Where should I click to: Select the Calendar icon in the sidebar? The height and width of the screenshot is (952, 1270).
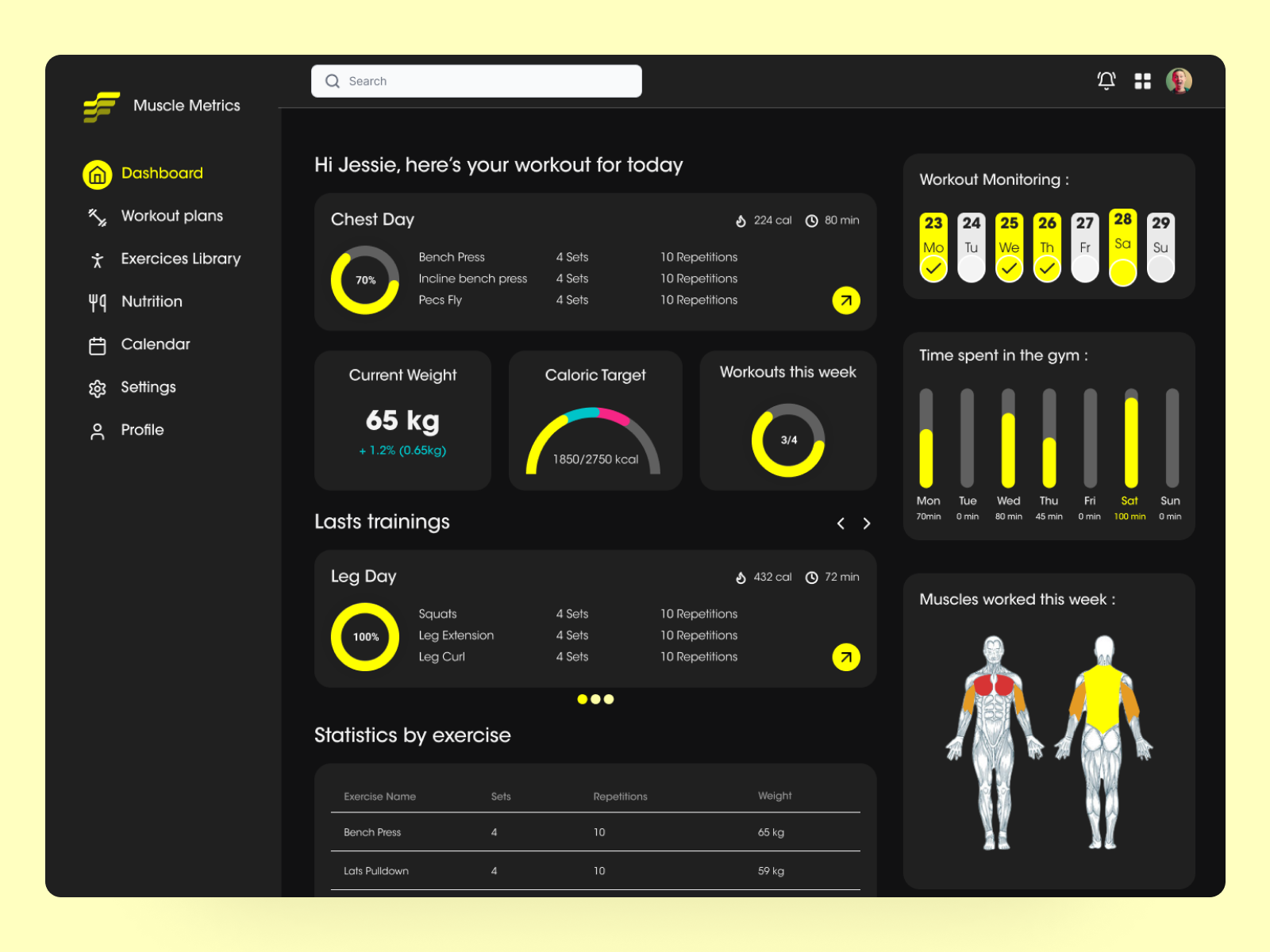point(97,344)
